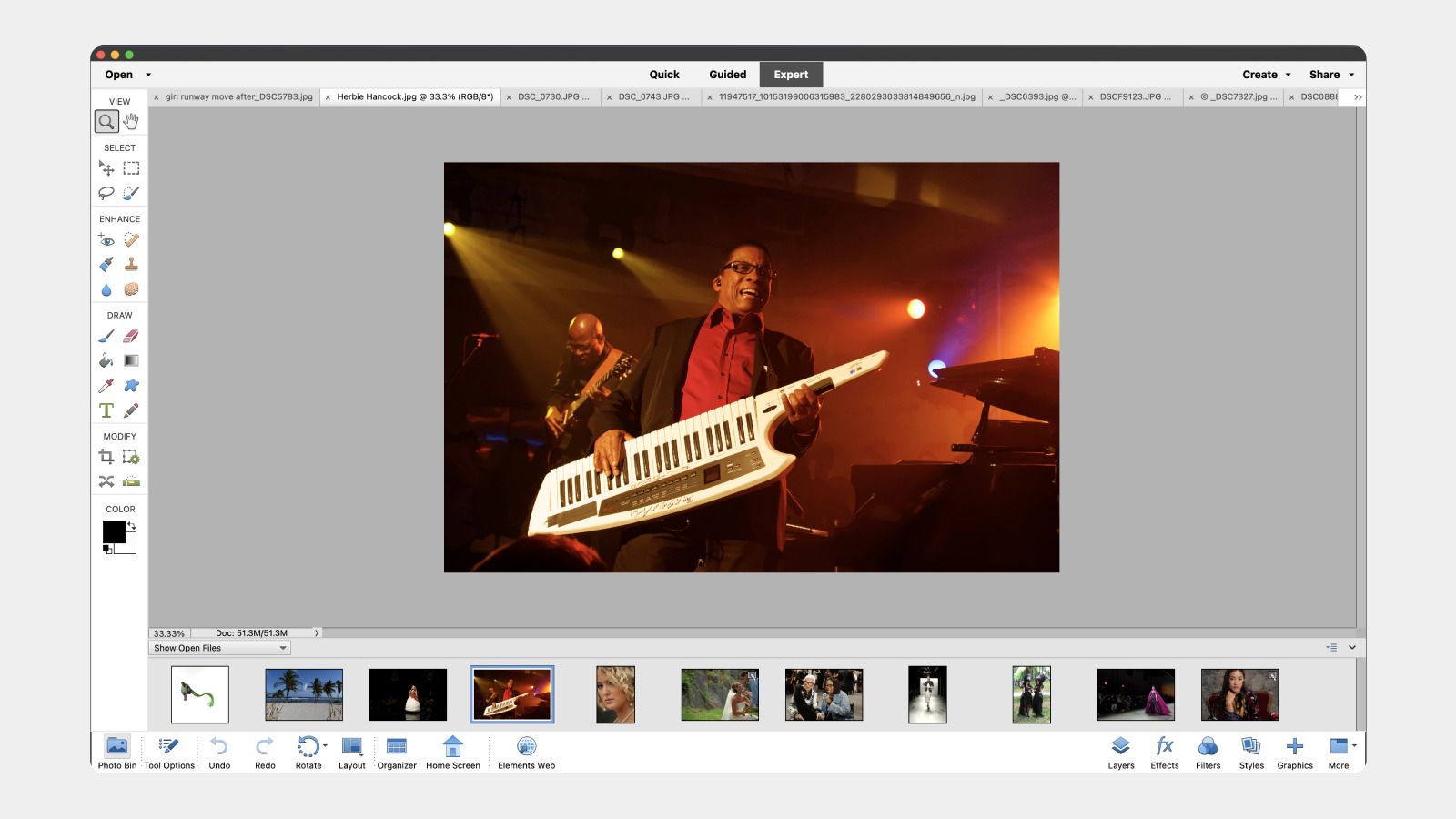Open the black foreground color swatch
The image size is (1456, 819).
click(x=113, y=531)
